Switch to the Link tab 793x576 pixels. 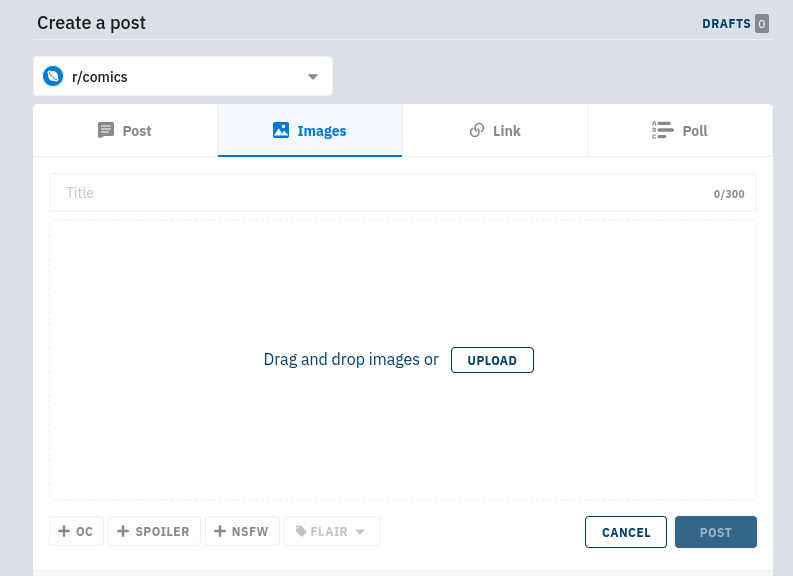495,130
